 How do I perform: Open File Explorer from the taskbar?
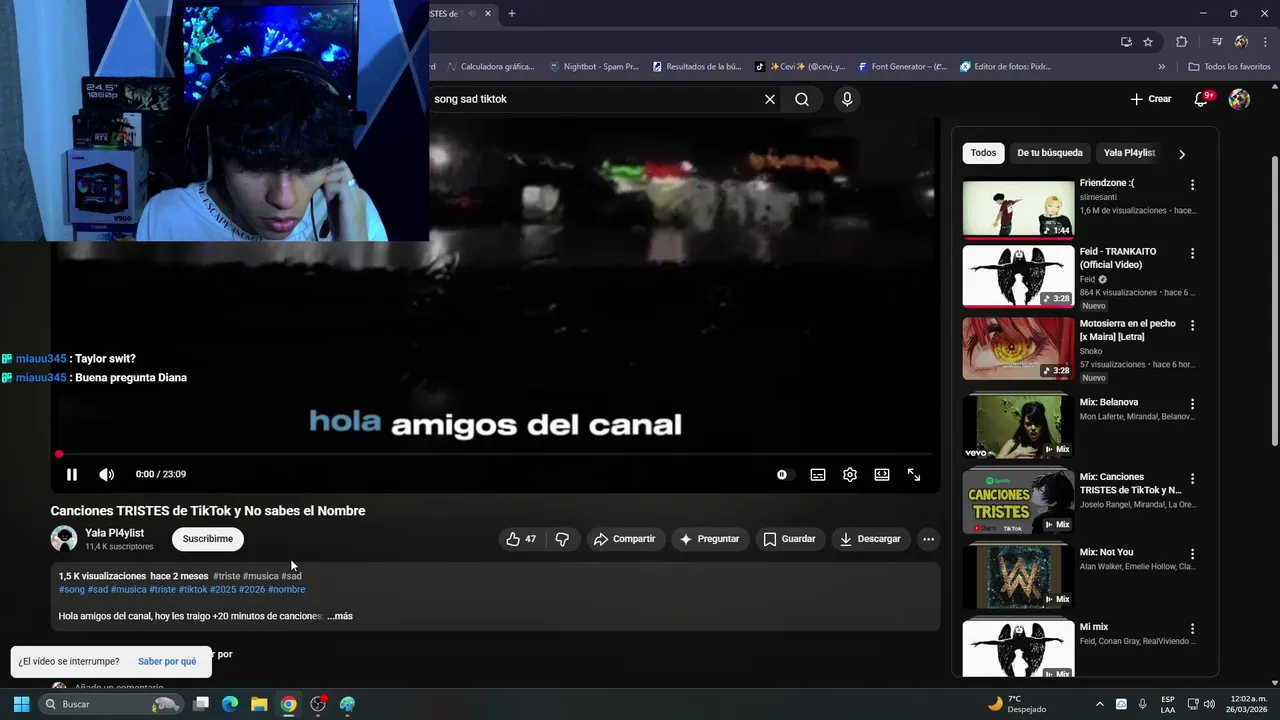coord(259,704)
